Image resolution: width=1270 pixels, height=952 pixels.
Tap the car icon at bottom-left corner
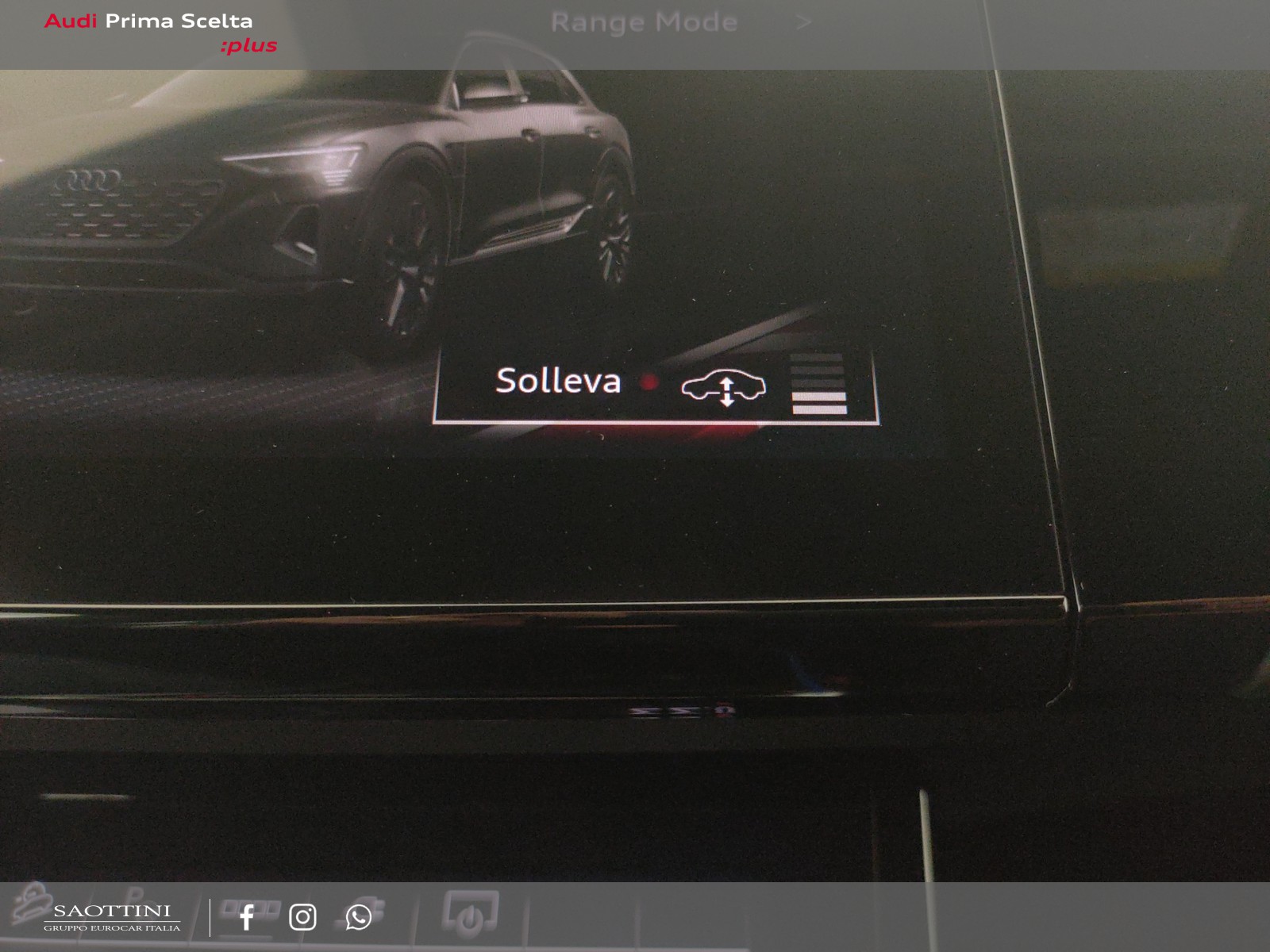coord(29,903)
